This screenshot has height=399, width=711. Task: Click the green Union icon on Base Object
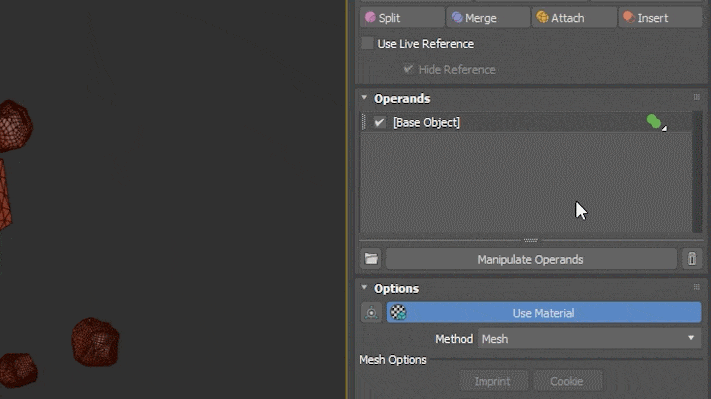654,122
